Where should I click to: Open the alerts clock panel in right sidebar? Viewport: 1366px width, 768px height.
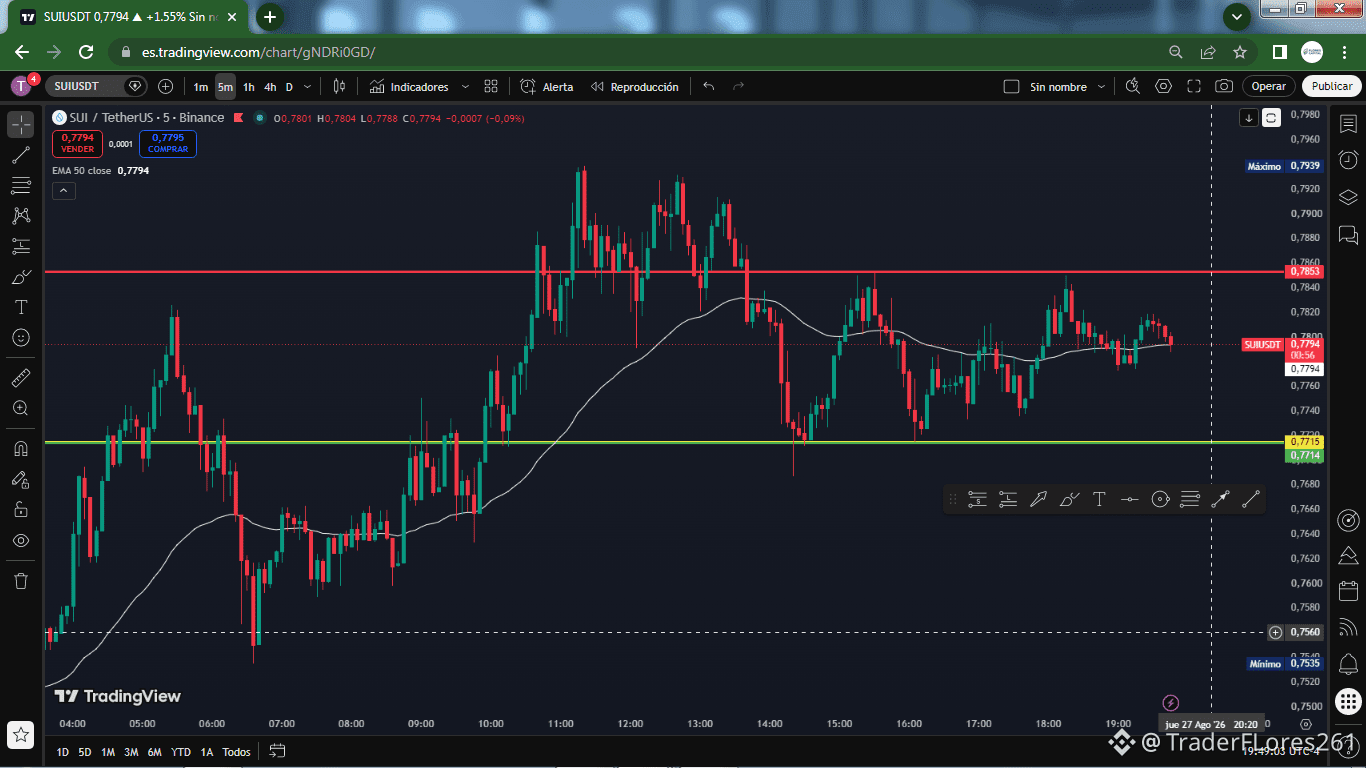[1348, 160]
